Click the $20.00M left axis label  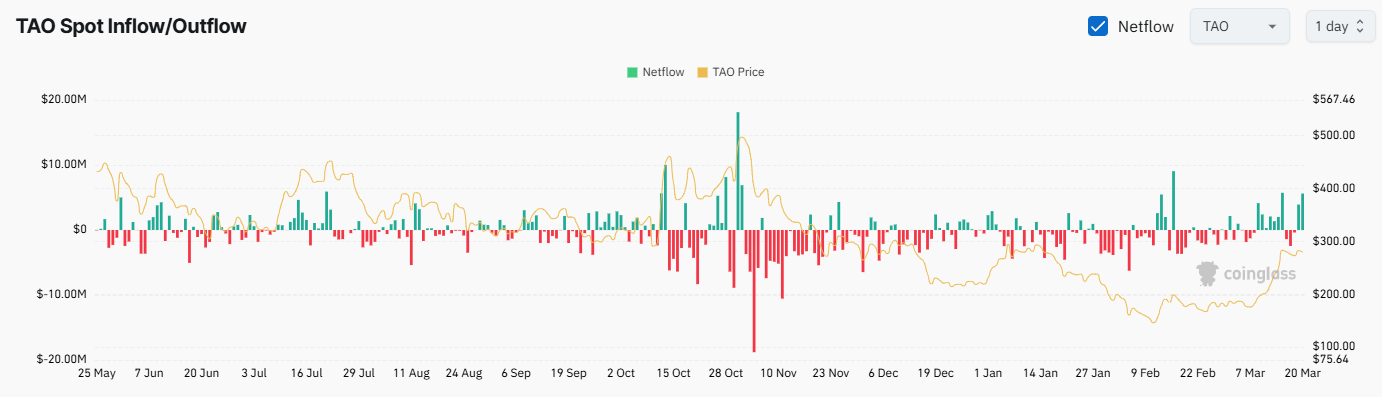pyautogui.click(x=63, y=99)
